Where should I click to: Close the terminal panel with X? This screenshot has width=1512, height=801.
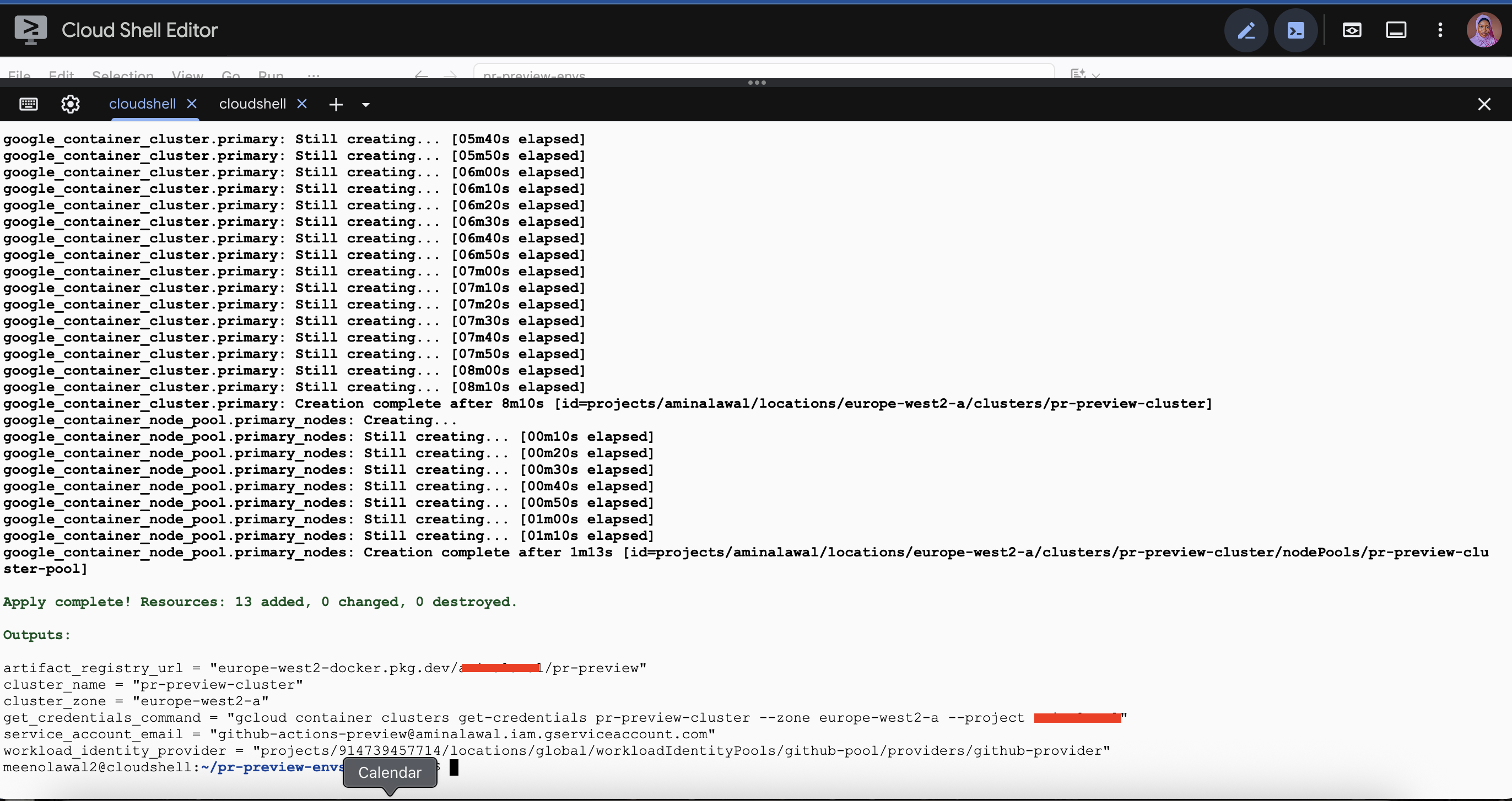click(1484, 105)
